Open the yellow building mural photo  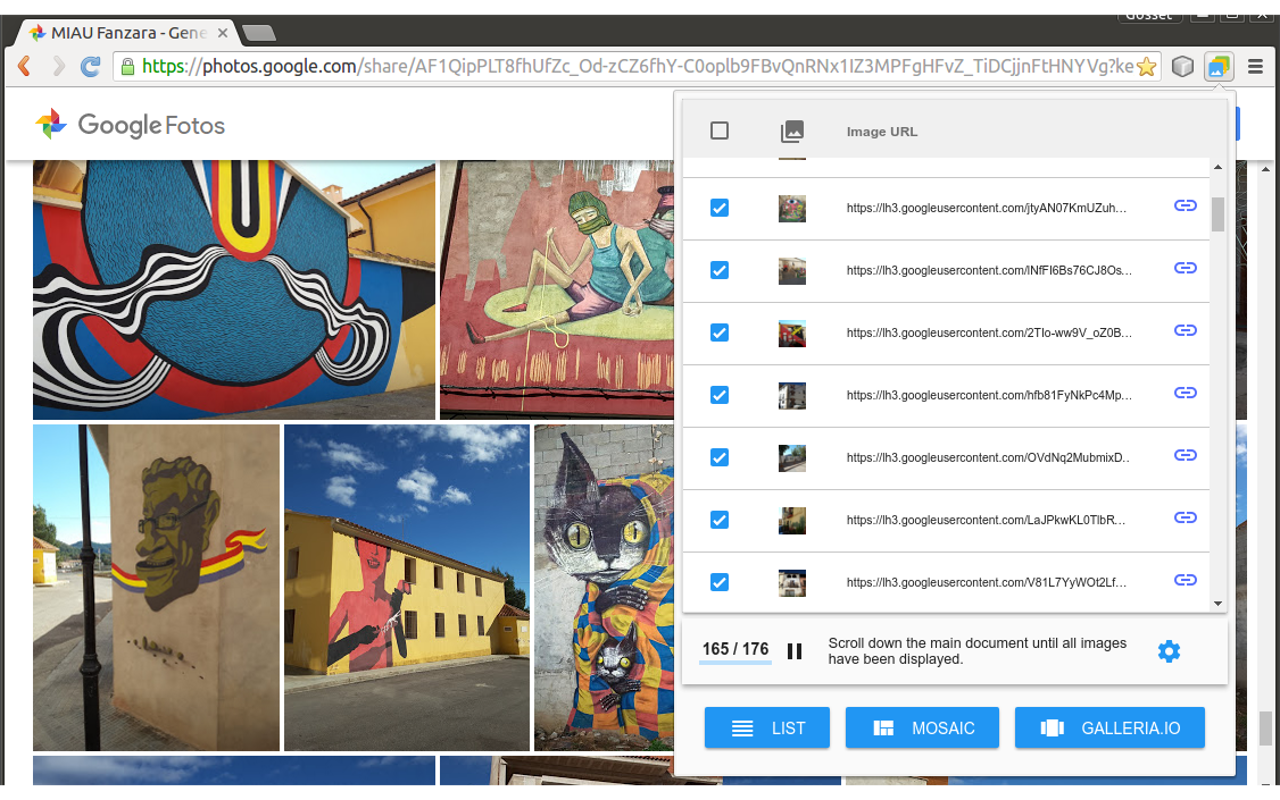(x=407, y=587)
